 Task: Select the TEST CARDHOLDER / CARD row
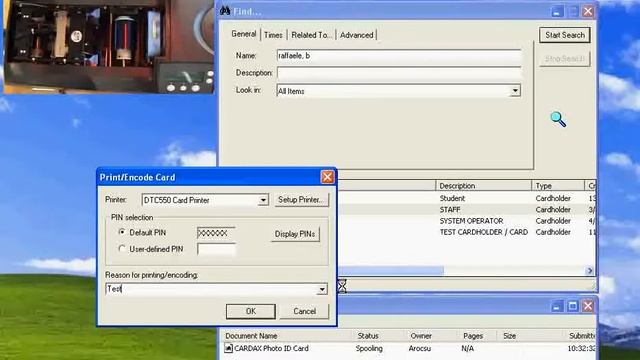(x=466, y=232)
